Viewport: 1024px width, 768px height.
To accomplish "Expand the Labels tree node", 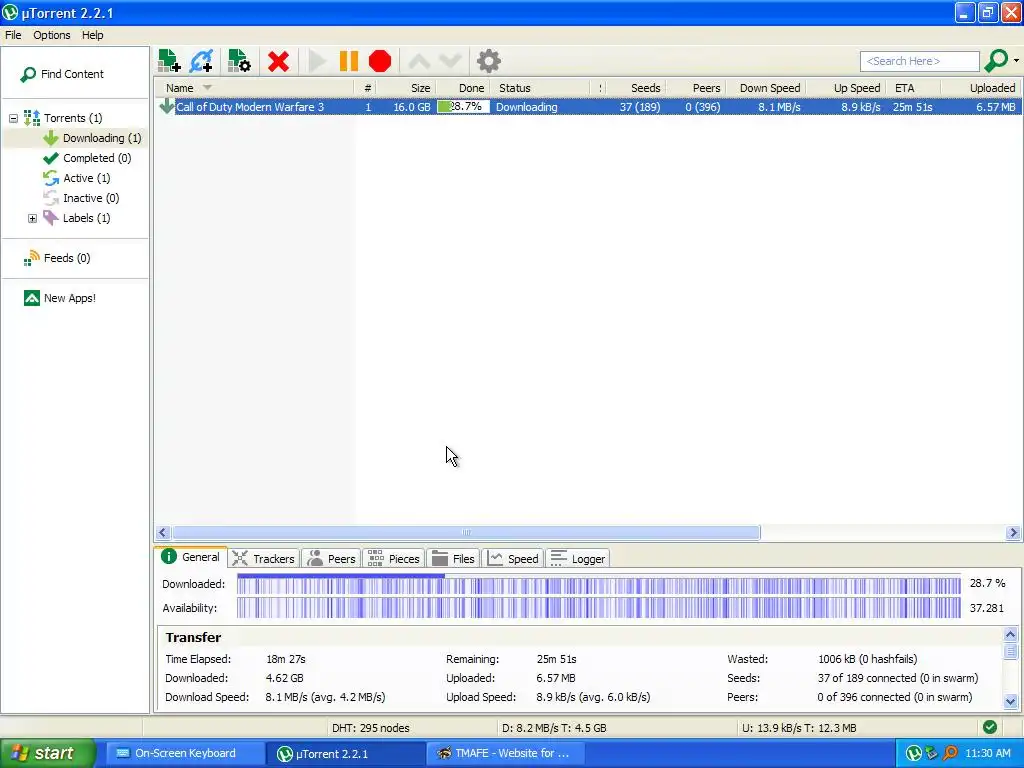I will click(32, 218).
